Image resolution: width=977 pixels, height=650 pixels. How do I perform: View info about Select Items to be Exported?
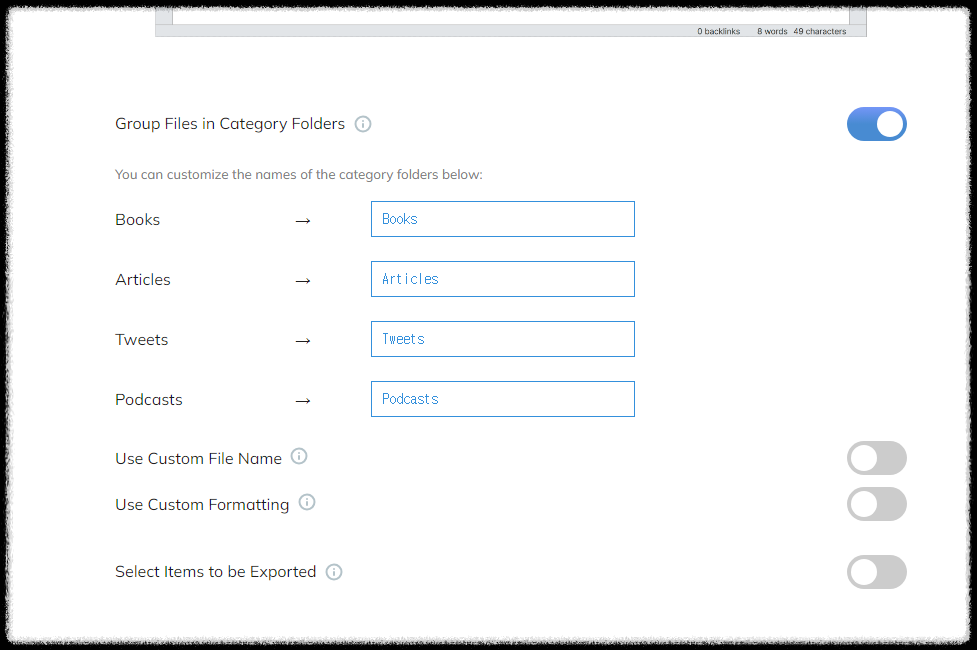[x=334, y=572]
